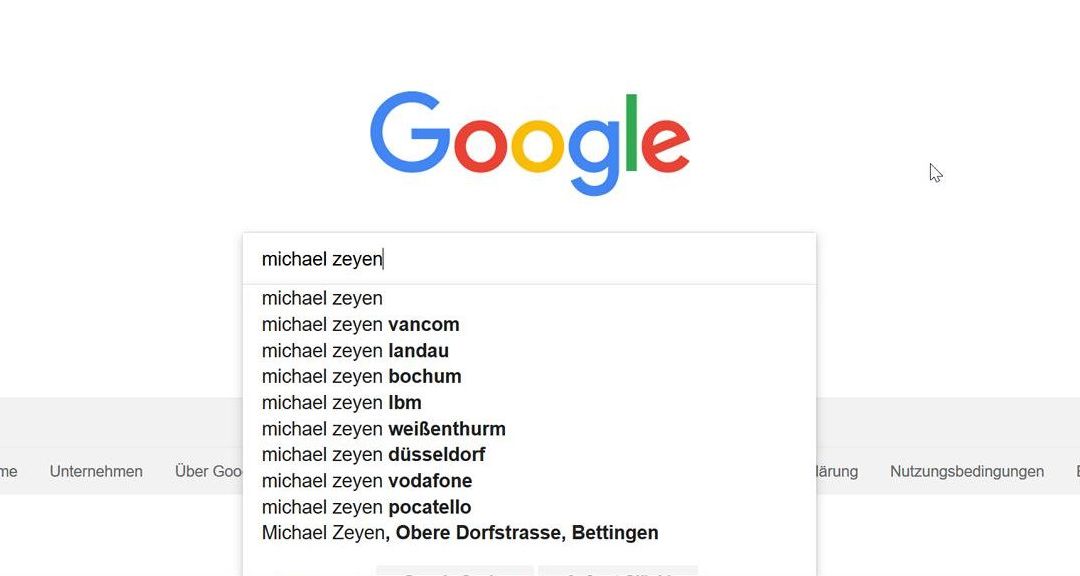The height and width of the screenshot is (576, 1080).
Task: Choose the 'michael zeyen vancom' suggestion
Action: (530, 325)
